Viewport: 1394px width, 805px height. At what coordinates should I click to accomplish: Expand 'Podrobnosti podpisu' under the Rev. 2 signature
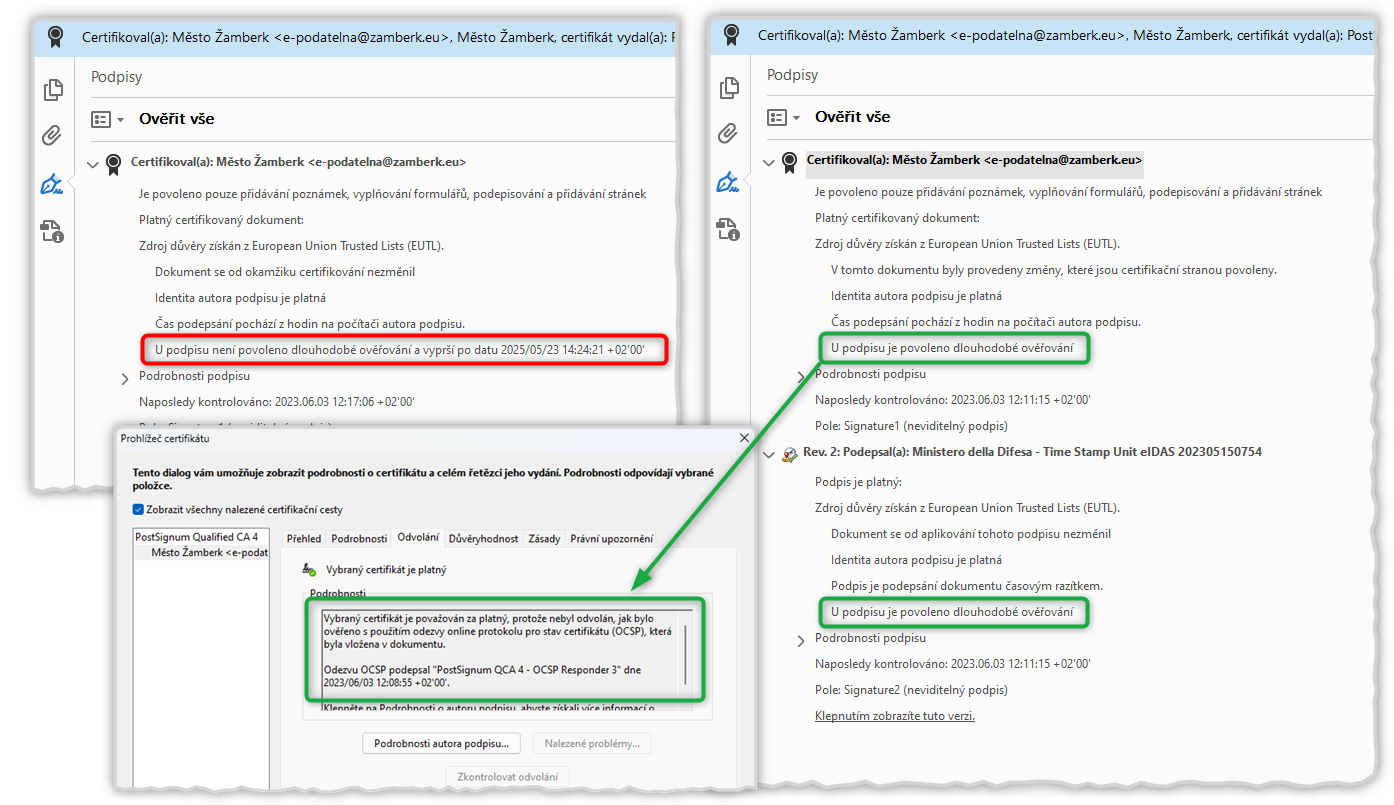point(801,640)
